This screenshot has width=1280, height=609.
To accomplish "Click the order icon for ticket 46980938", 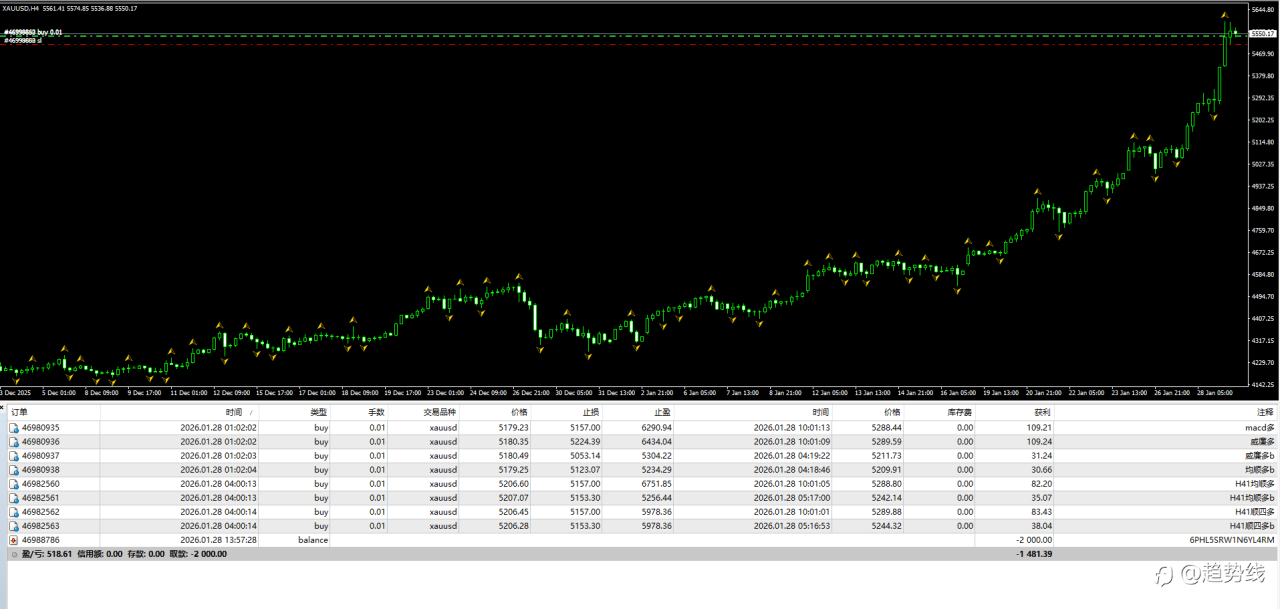I will coord(14,469).
